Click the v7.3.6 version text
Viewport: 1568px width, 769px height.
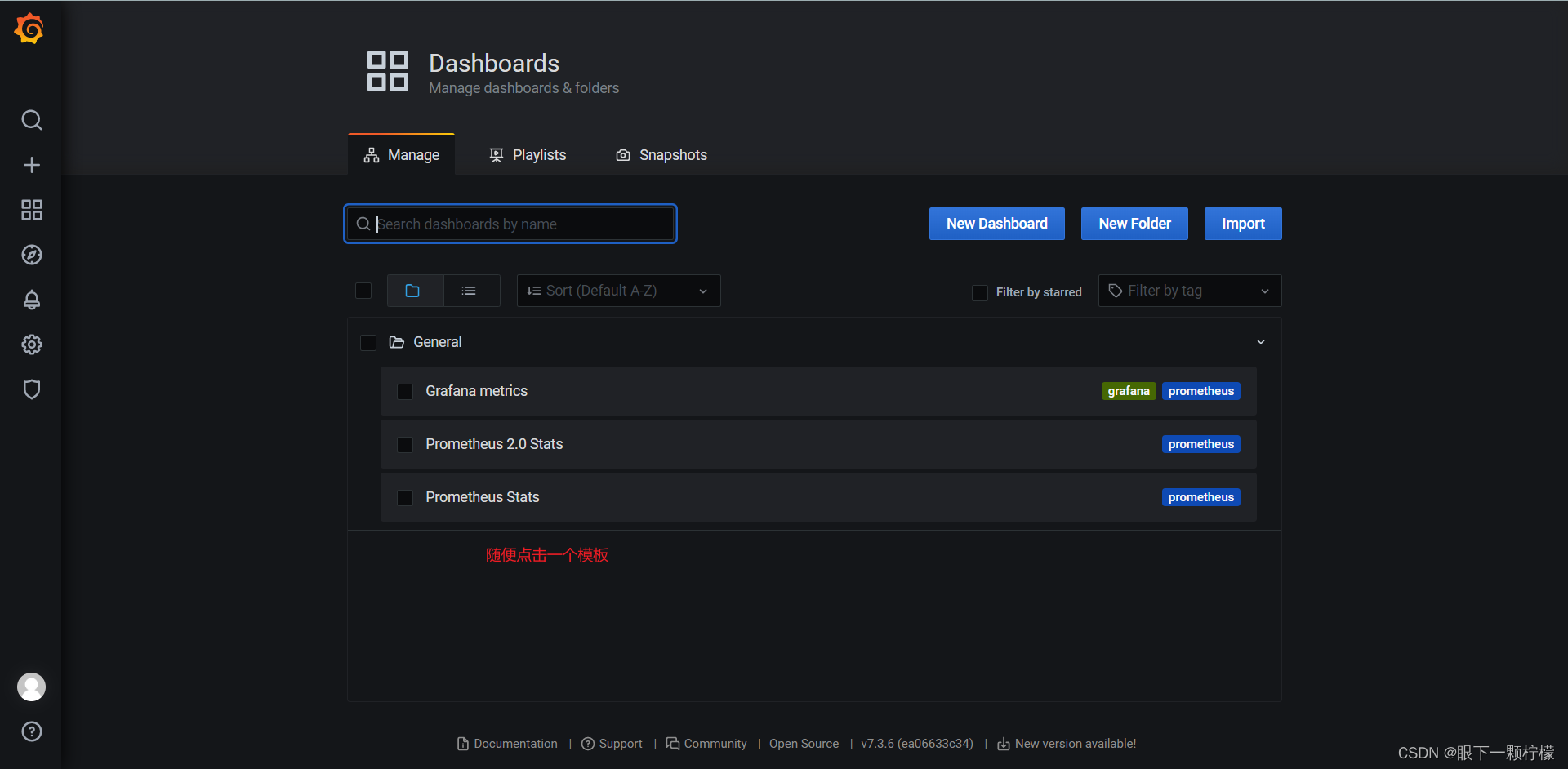pyautogui.click(x=917, y=744)
